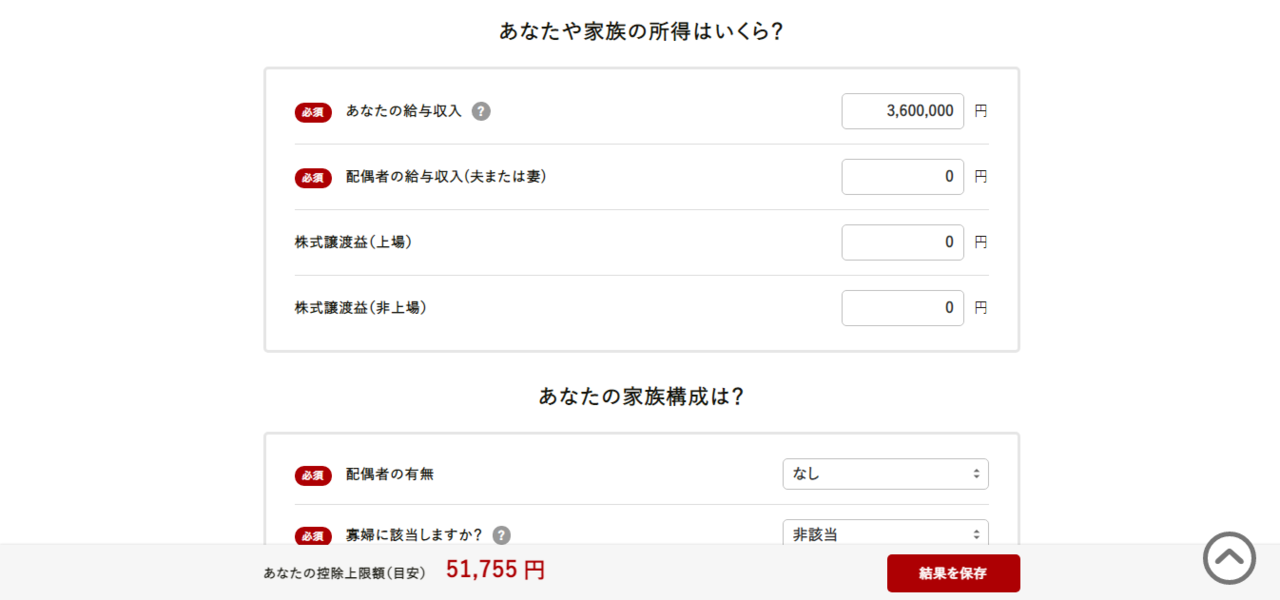Click the あなたや家族の所得はいくら? heading

(x=641, y=31)
